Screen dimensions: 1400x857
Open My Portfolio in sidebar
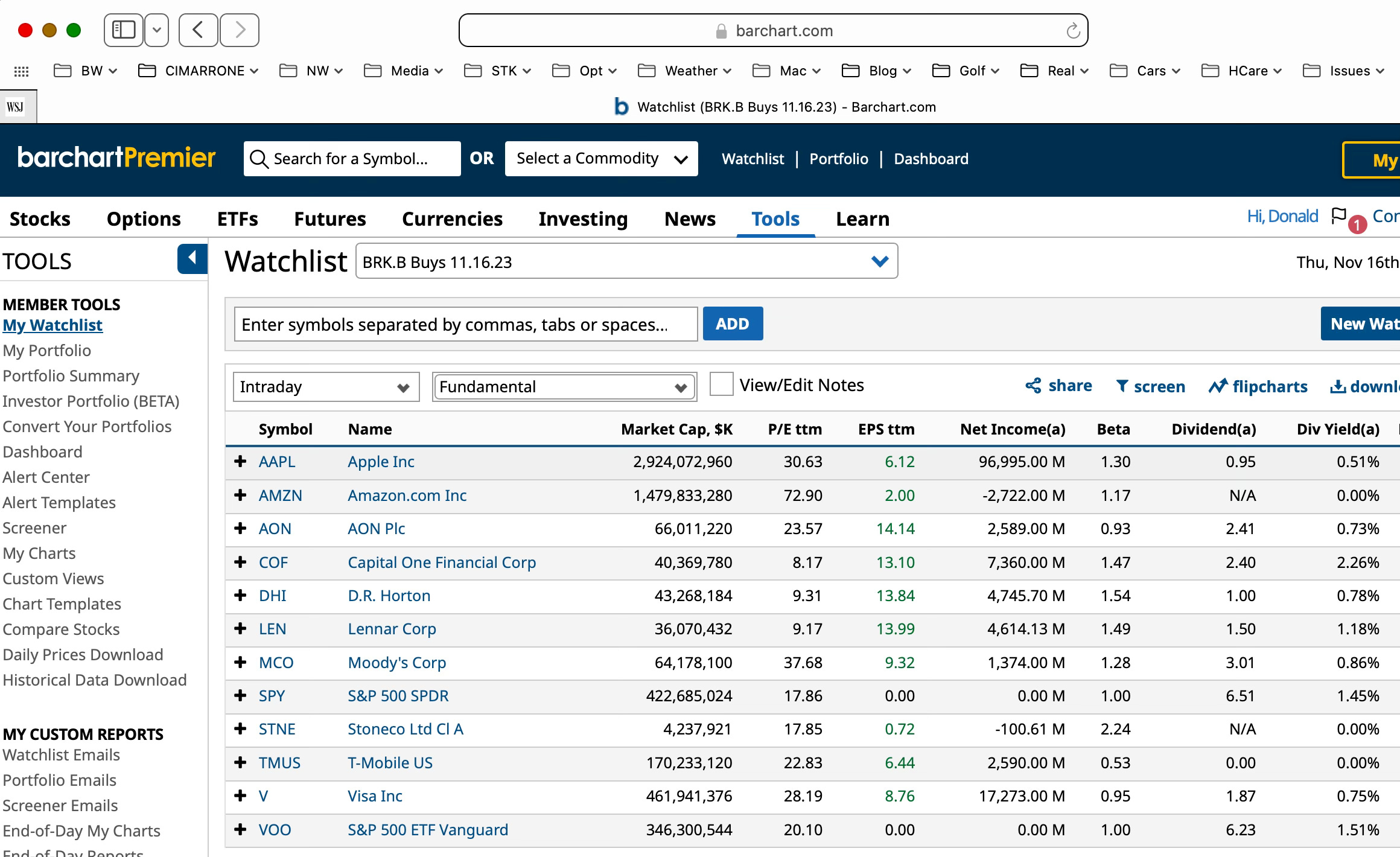46,351
